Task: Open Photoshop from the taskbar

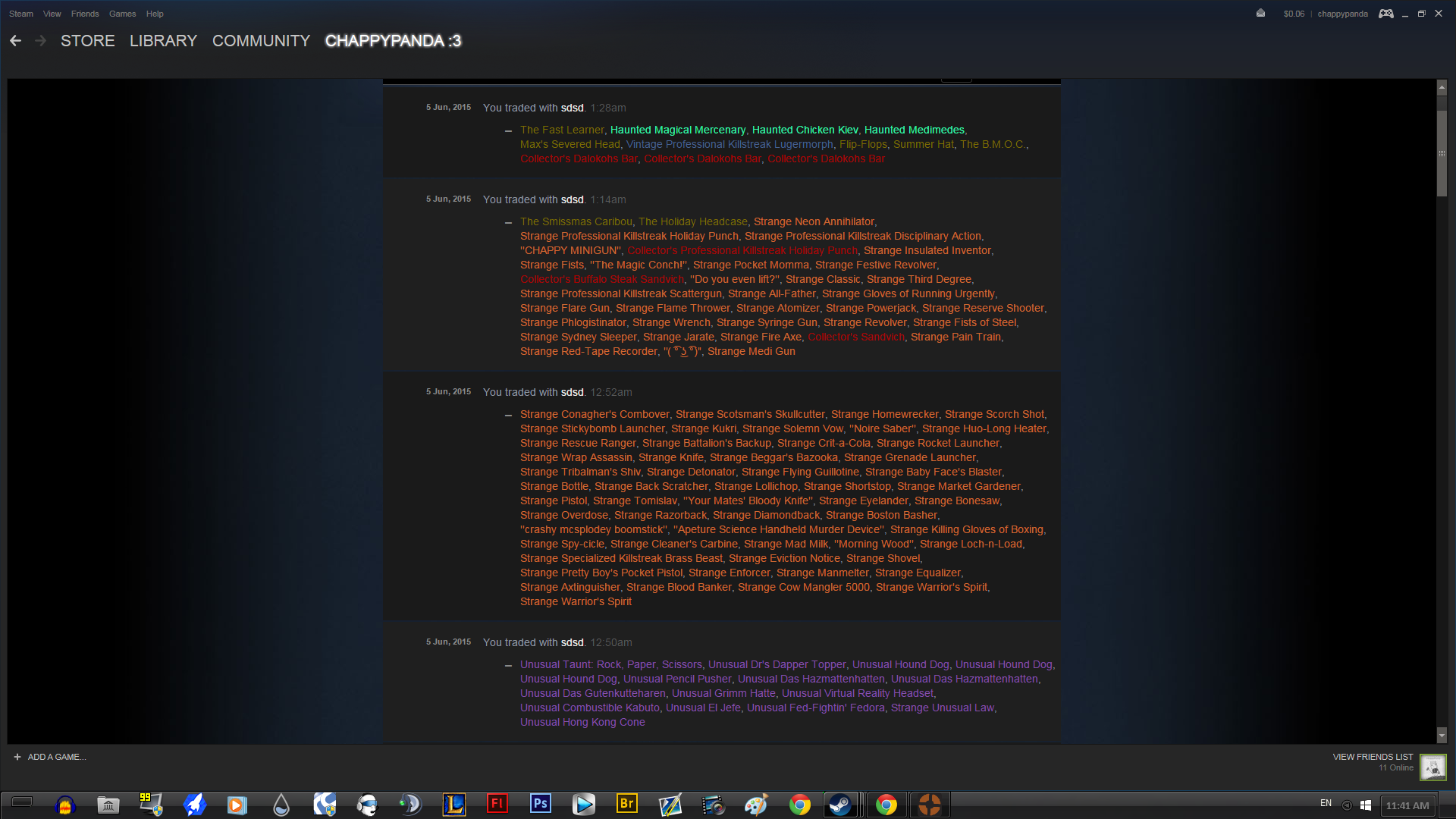Action: point(541,804)
